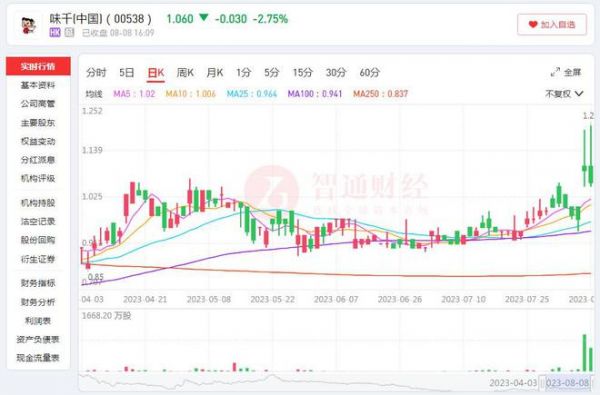The width and height of the screenshot is (600, 395).
Task: Click the green down-triangle price indicator
Action: point(204,18)
